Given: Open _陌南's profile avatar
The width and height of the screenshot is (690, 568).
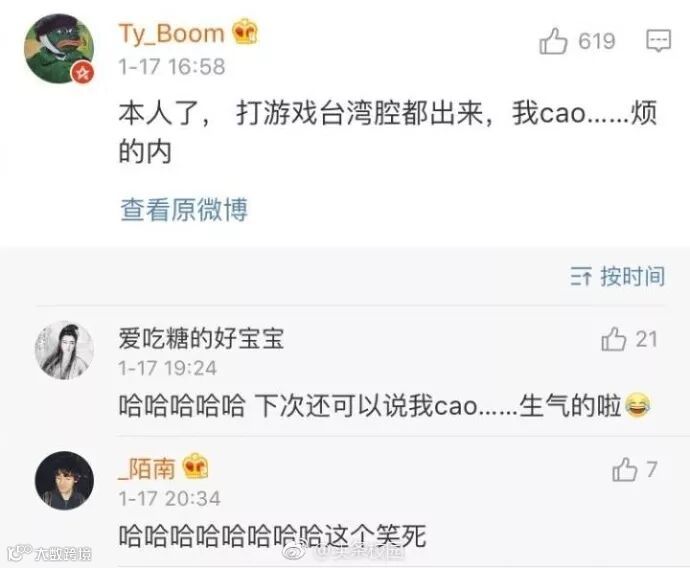Looking at the screenshot, I should (x=64, y=480).
